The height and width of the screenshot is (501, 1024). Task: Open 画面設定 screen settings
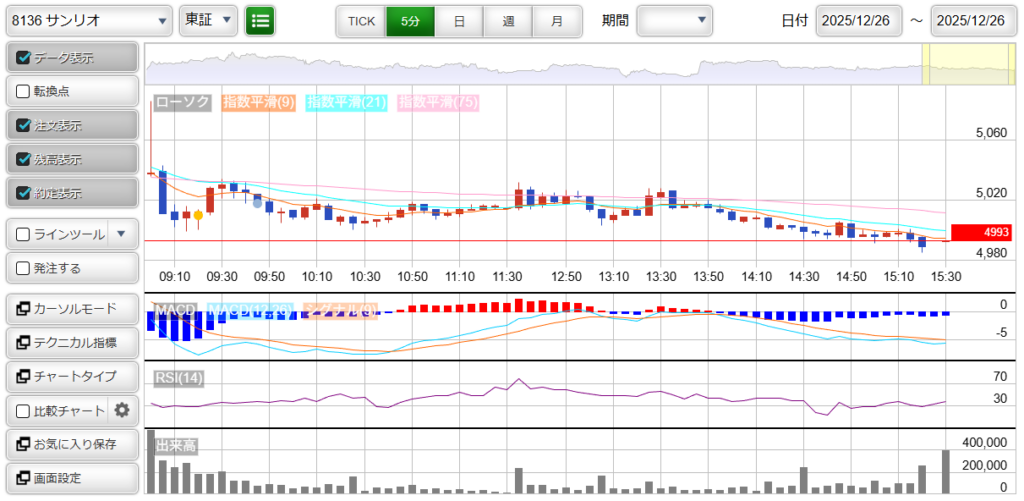71,478
